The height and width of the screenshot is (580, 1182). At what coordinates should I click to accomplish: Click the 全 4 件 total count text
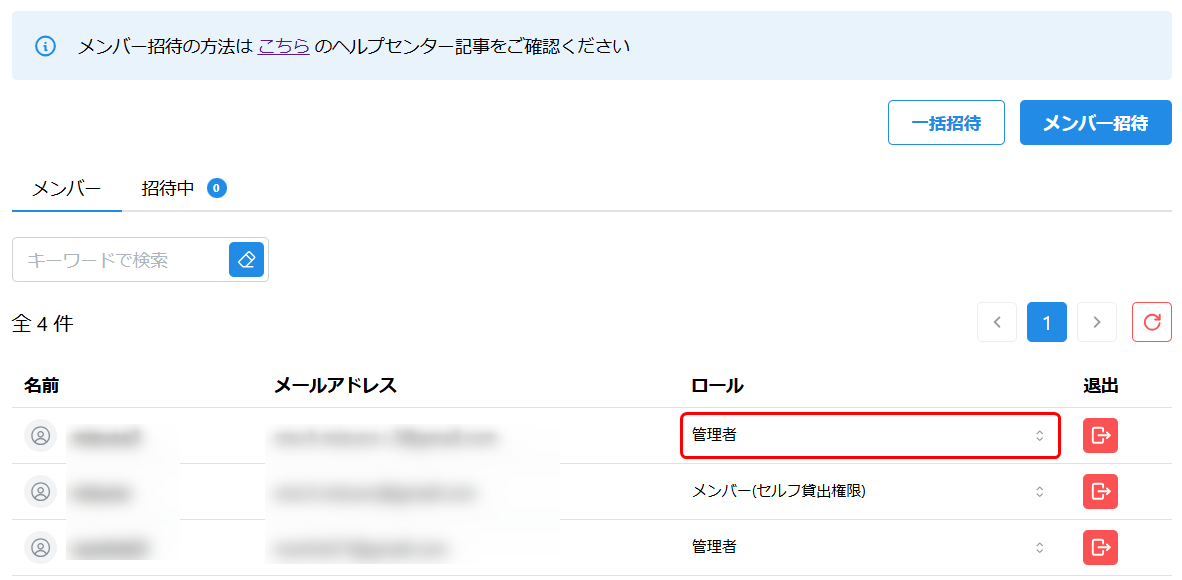coord(43,324)
